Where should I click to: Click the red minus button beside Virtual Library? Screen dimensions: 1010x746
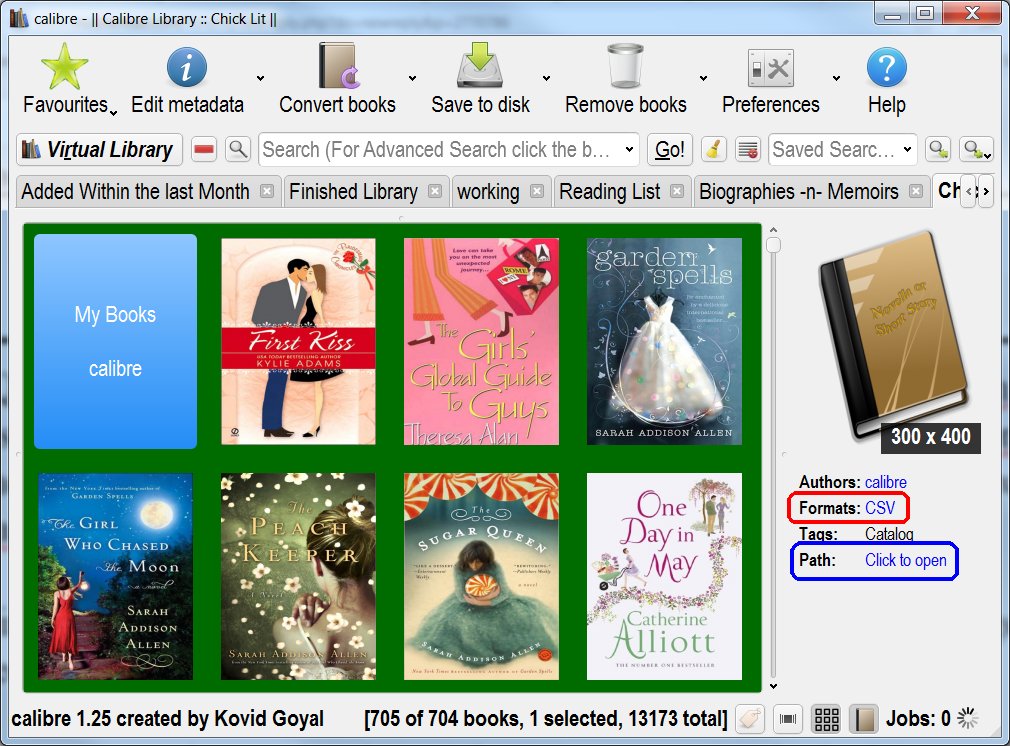[204, 149]
